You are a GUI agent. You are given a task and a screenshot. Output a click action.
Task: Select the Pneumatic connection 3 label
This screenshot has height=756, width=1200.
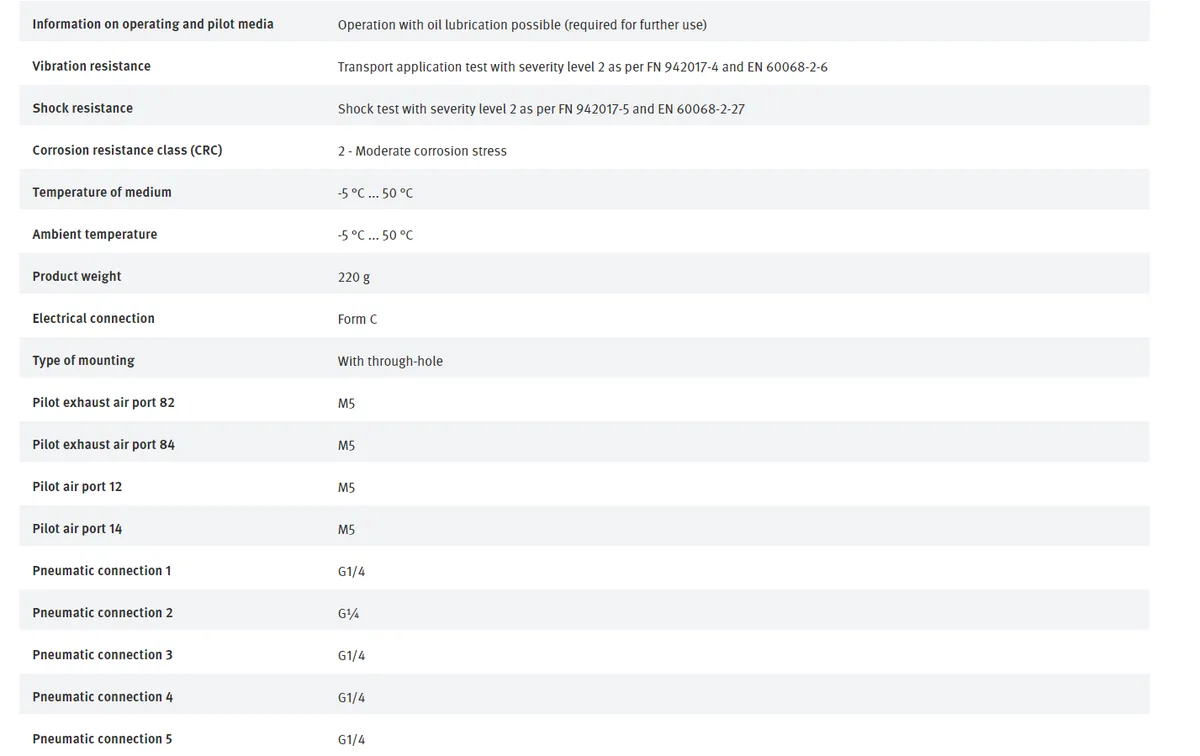point(102,654)
